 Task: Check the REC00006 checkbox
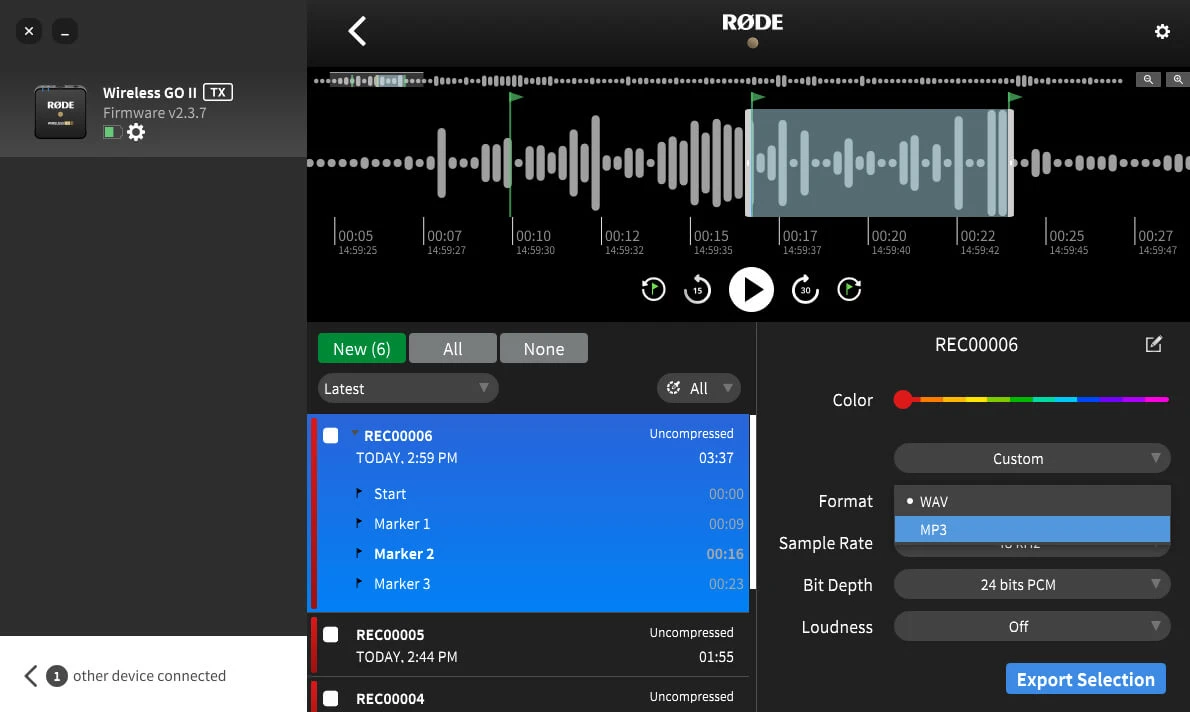click(330, 435)
